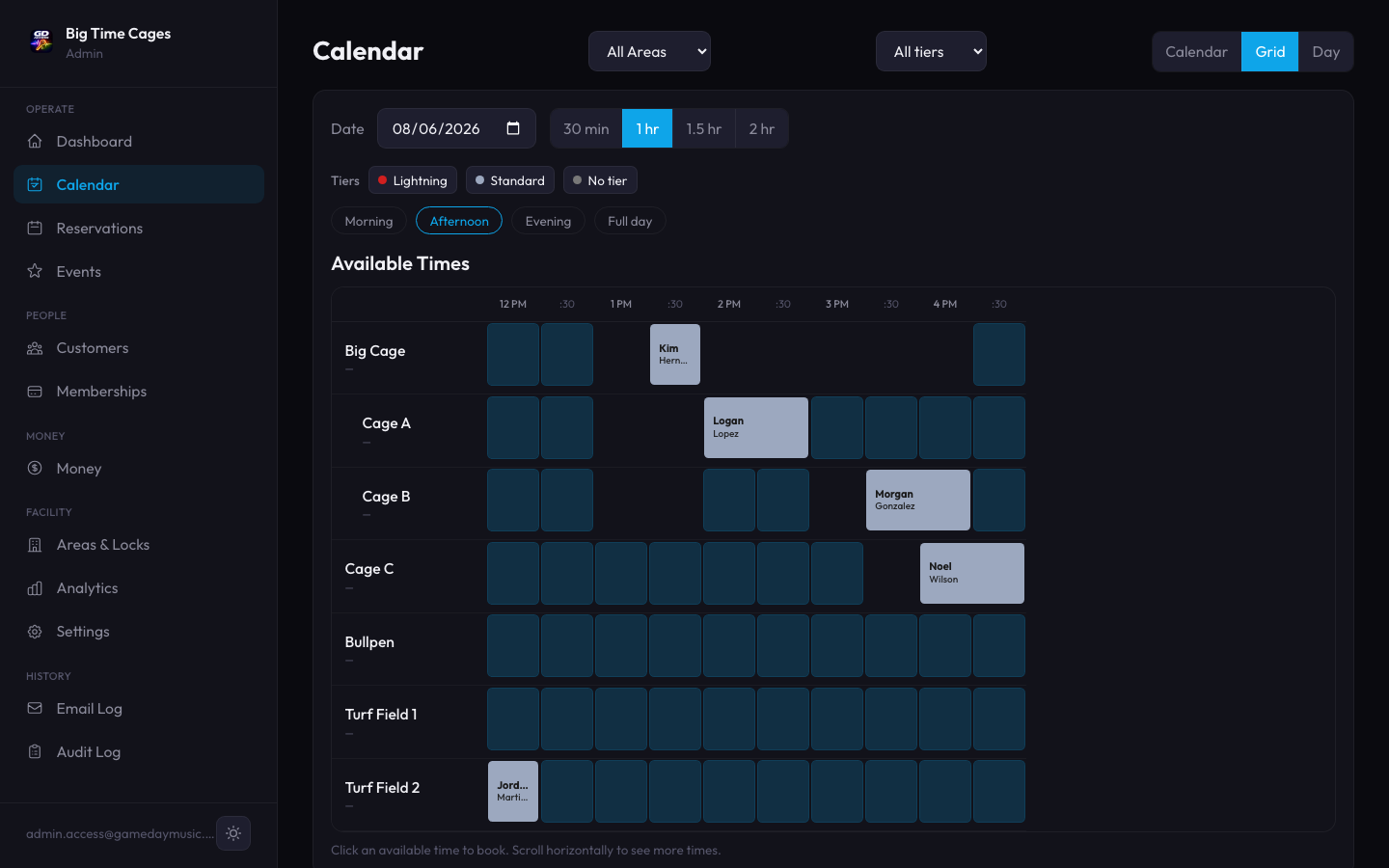This screenshot has width=1389, height=868.
Task: Click the Analytics chart icon
Action: coord(35,588)
